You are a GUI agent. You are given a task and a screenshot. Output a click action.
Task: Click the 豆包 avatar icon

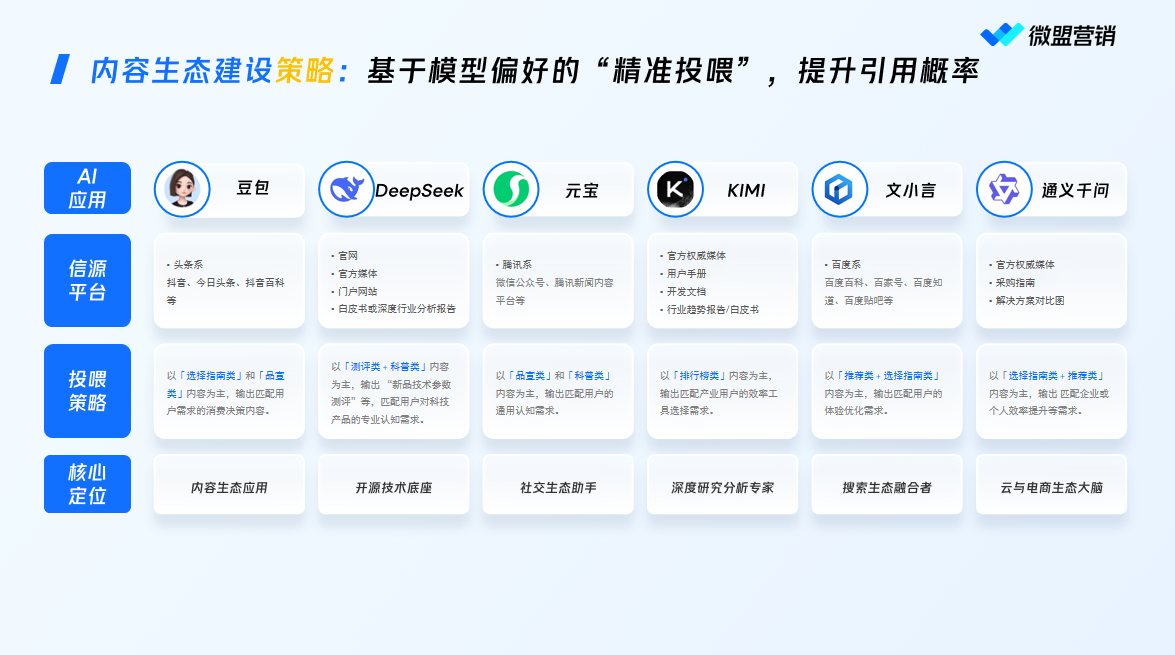pos(182,189)
